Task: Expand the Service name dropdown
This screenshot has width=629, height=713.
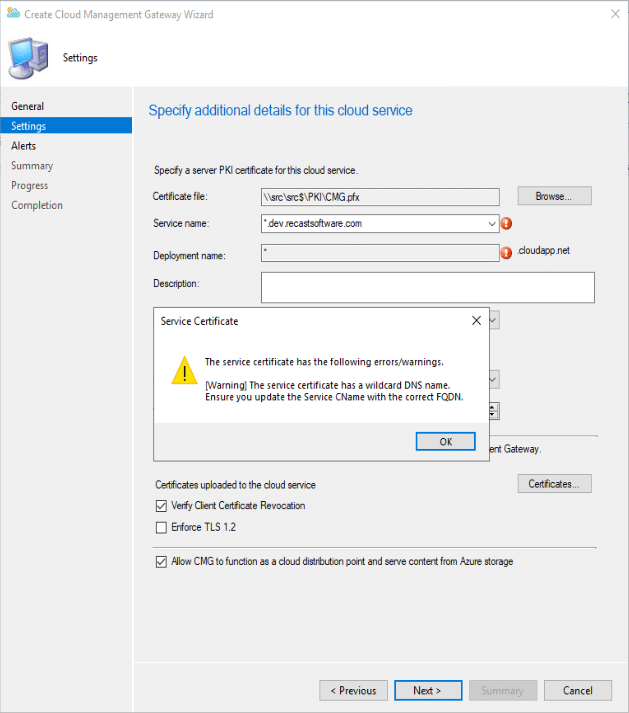Action: [x=491, y=224]
